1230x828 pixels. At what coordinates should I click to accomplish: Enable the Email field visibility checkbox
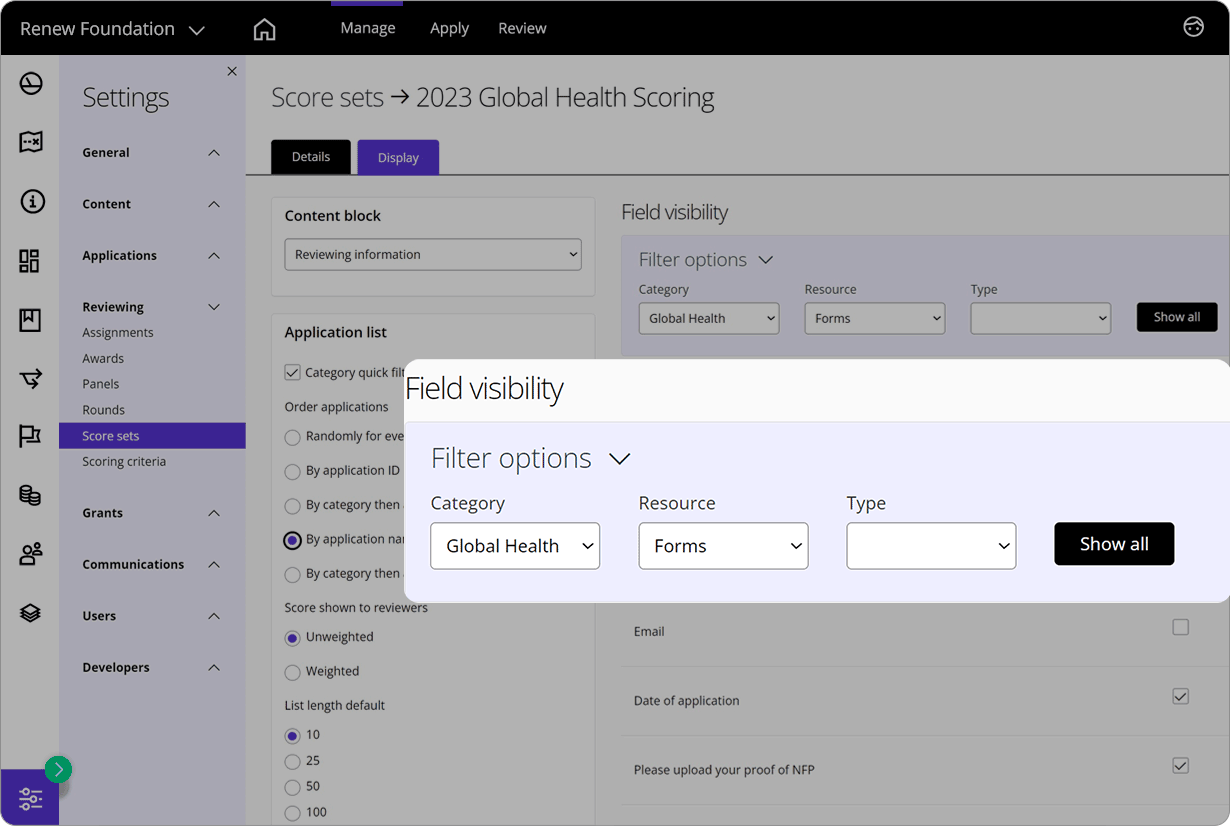(x=1180, y=628)
